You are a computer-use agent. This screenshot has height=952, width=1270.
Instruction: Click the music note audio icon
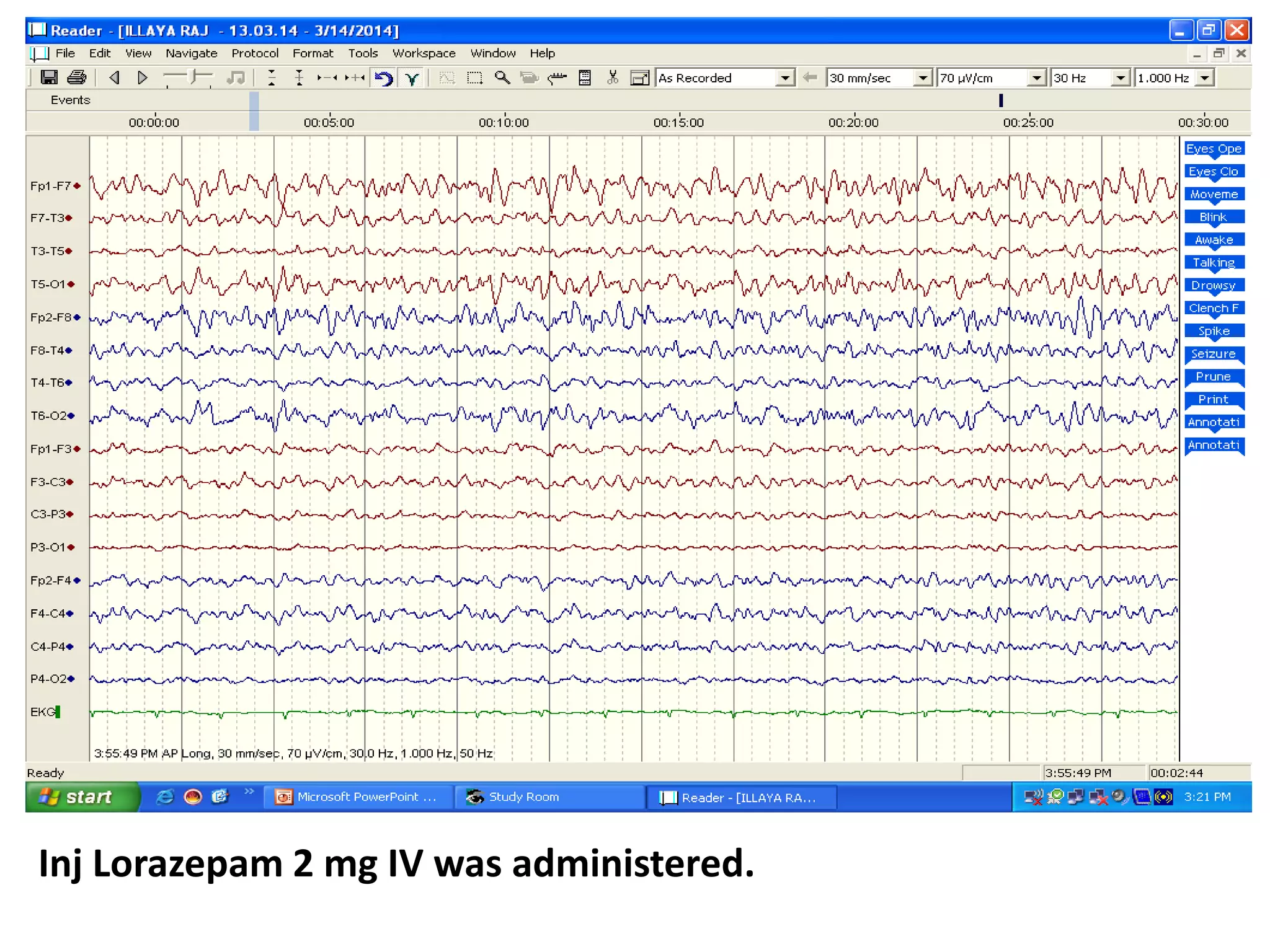click(x=236, y=77)
